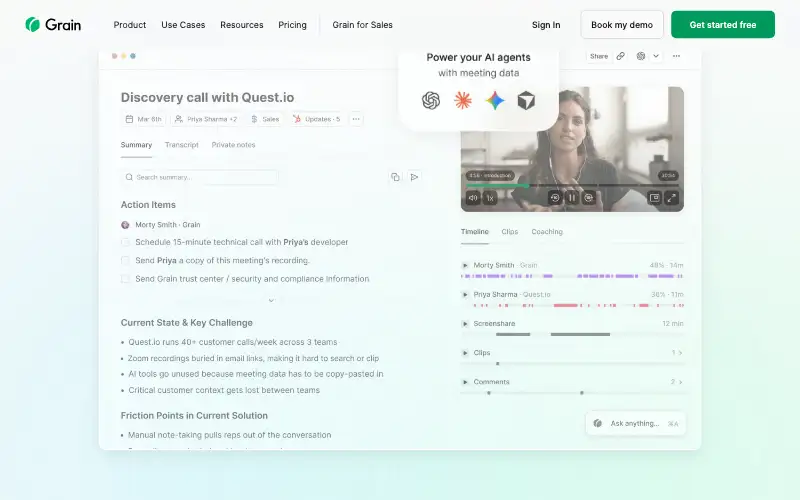Click the Mar 6th date chip
The image size is (800, 500).
(143, 119)
